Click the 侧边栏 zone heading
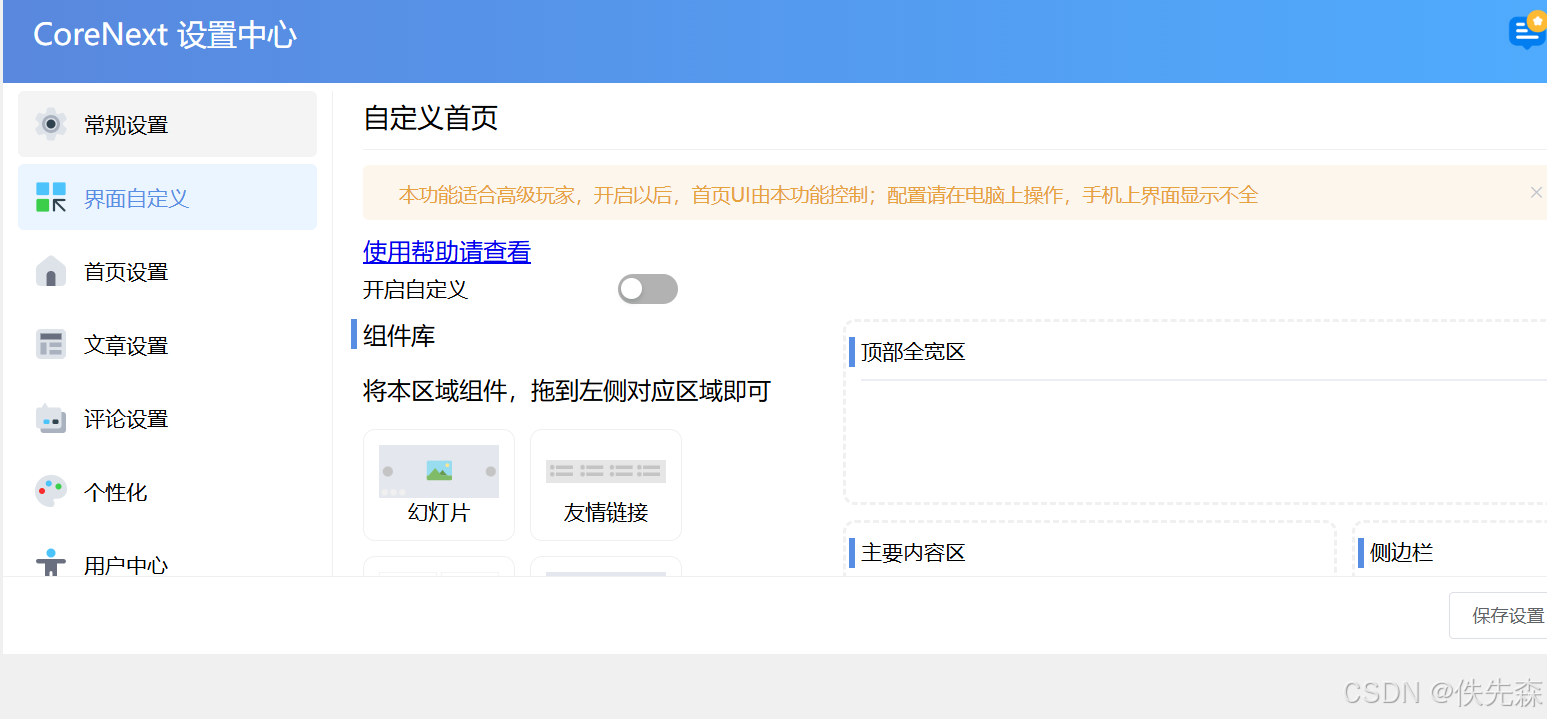This screenshot has width=1547, height=719. pos(1401,553)
